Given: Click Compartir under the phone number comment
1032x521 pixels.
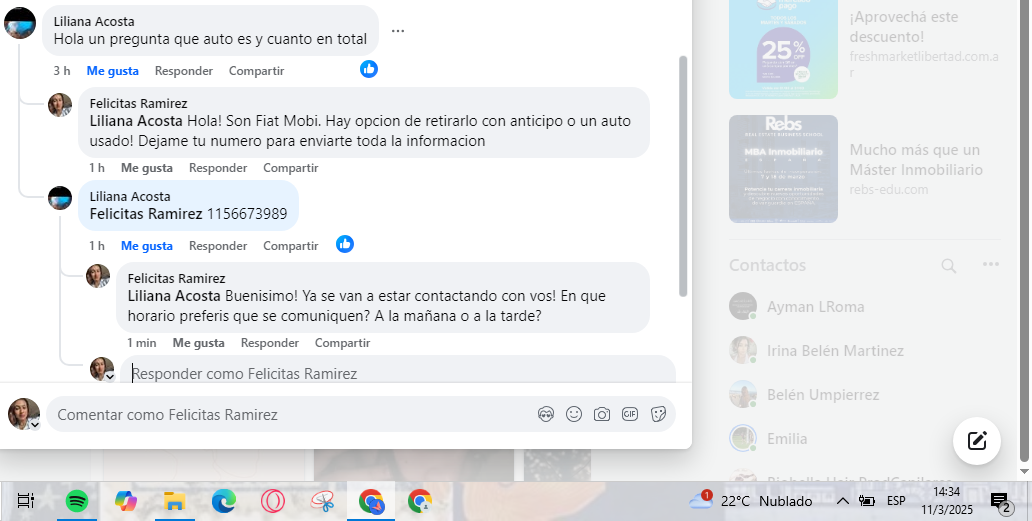Looking at the screenshot, I should point(290,245).
